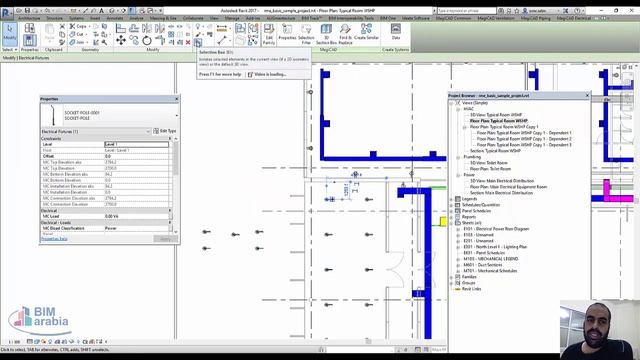This screenshot has width=640, height=360.
Task: Open the family type selector dropdown arrow
Action: [177, 116]
